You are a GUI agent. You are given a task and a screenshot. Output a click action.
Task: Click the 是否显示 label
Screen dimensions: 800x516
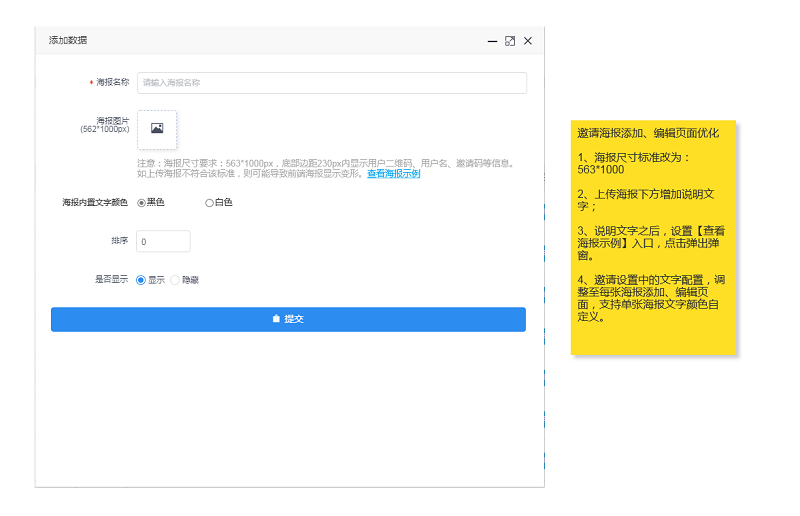click(x=111, y=279)
